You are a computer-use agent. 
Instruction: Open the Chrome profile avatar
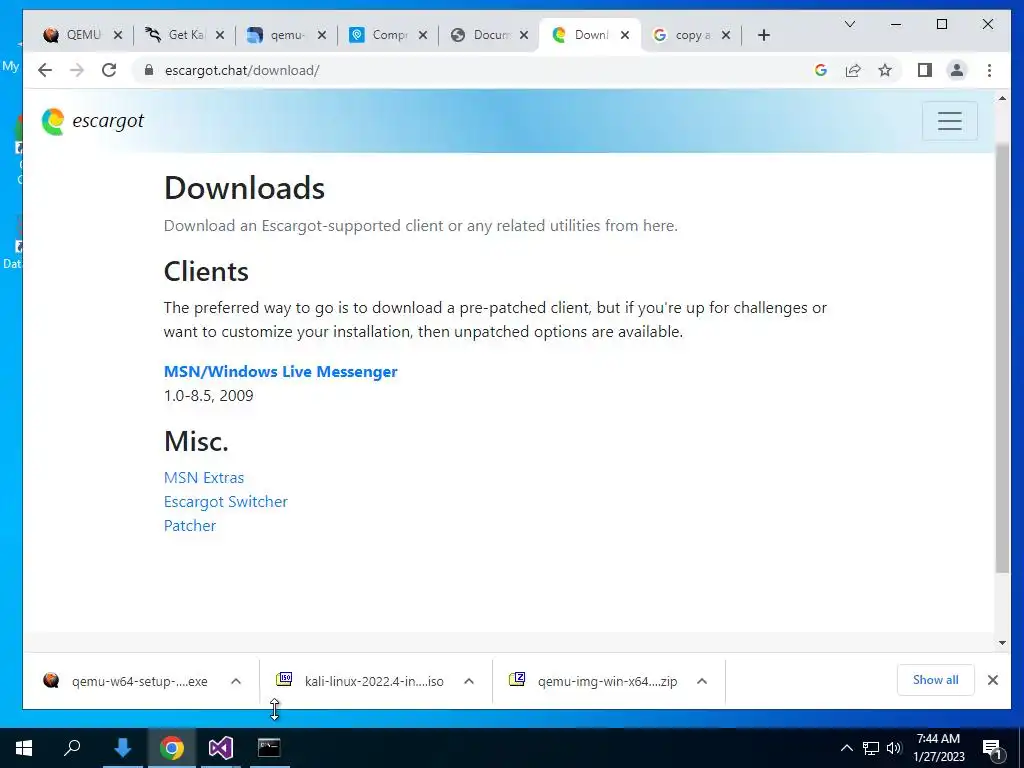pyautogui.click(x=957, y=71)
